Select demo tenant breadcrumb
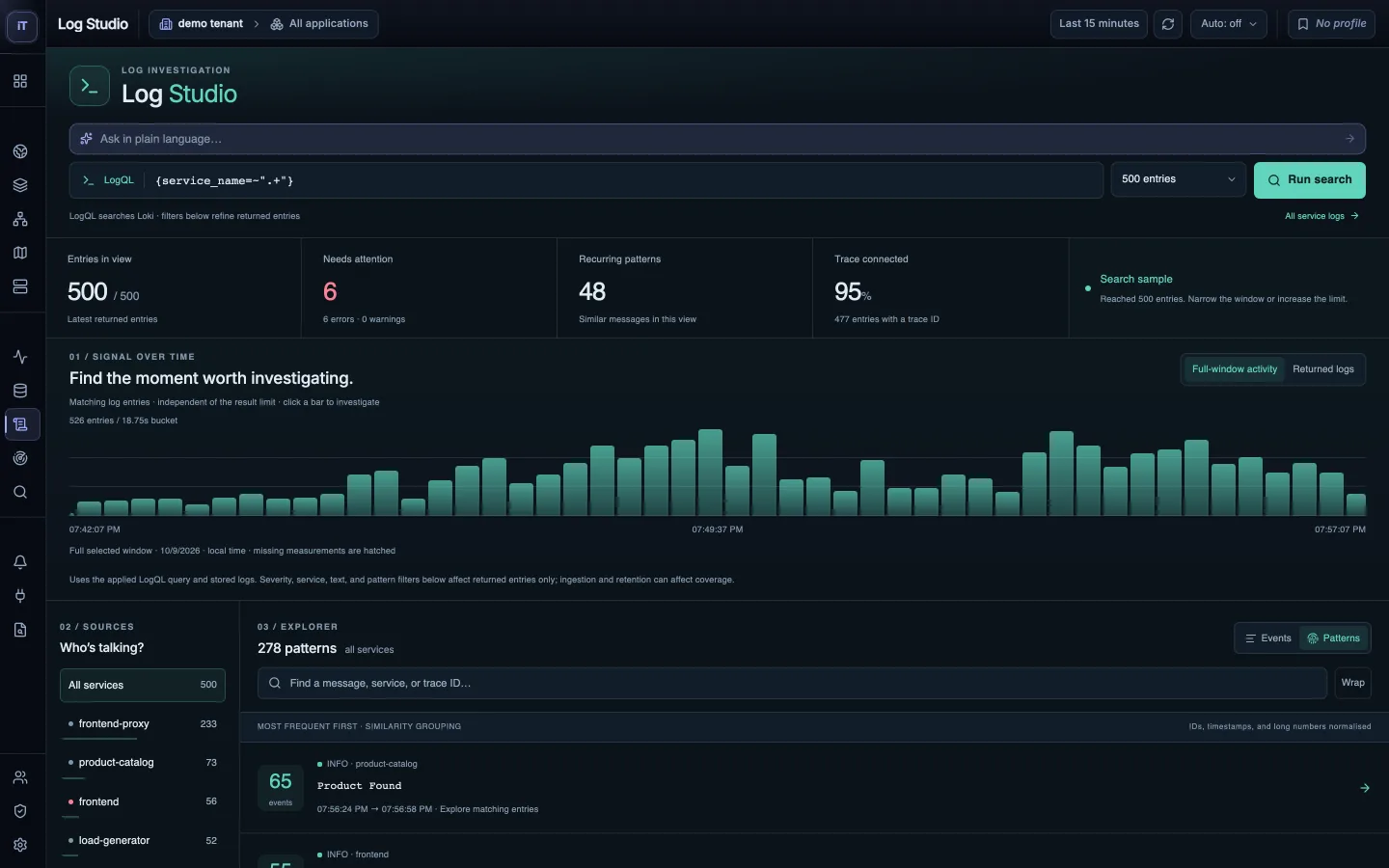 click(202, 24)
